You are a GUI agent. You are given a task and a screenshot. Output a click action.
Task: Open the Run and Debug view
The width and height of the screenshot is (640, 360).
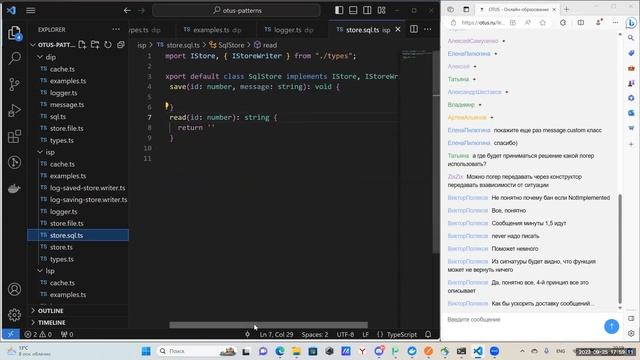pyautogui.click(x=14, y=110)
